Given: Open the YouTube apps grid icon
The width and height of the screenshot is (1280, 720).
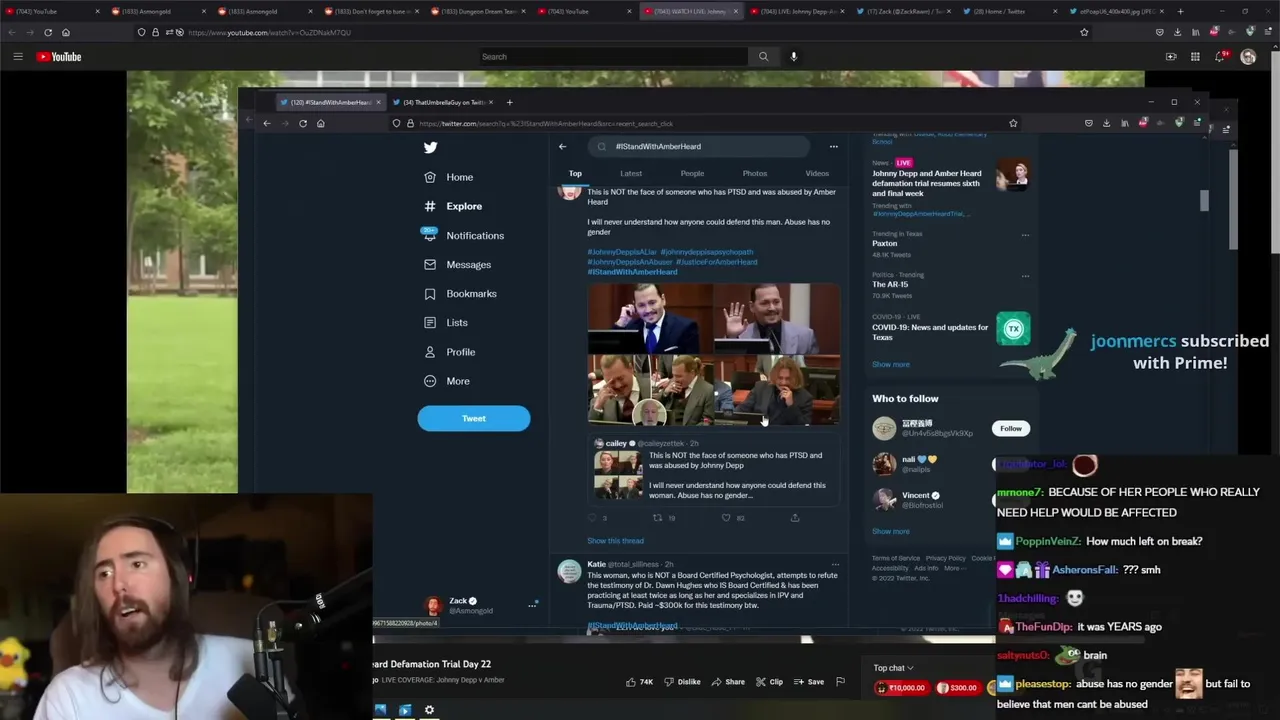Looking at the screenshot, I should click(x=1195, y=57).
